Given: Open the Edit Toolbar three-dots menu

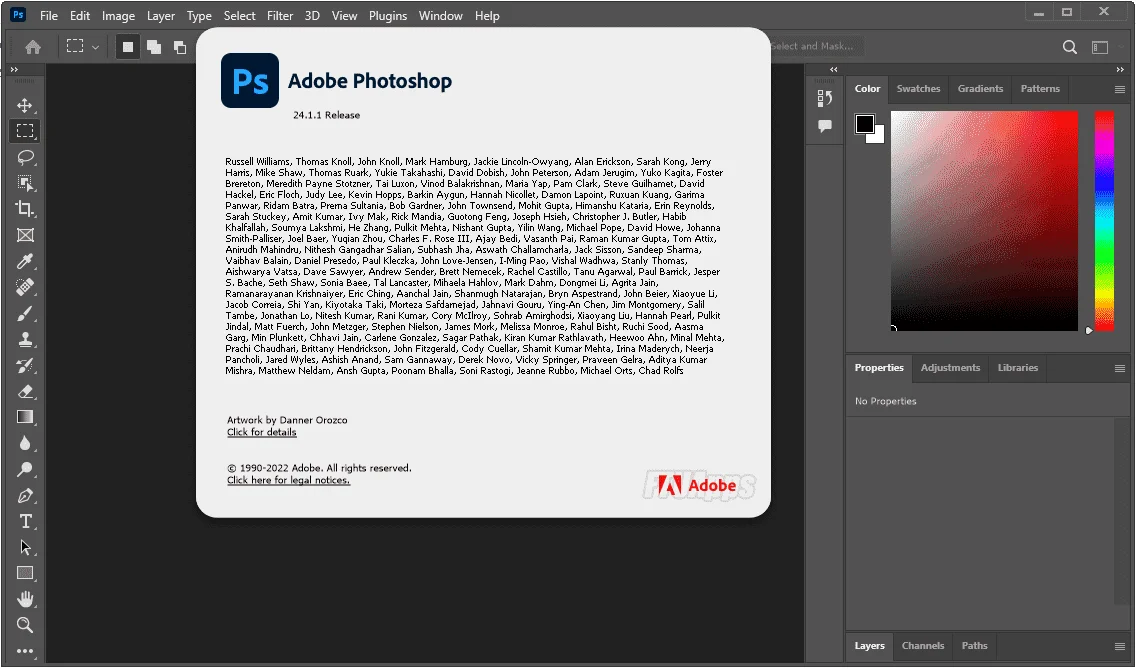Looking at the screenshot, I should (25, 651).
